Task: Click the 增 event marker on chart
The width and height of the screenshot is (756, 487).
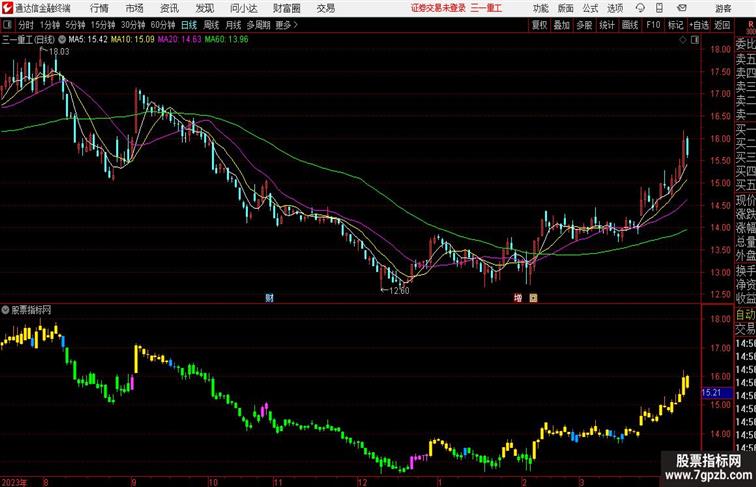Action: point(518,298)
